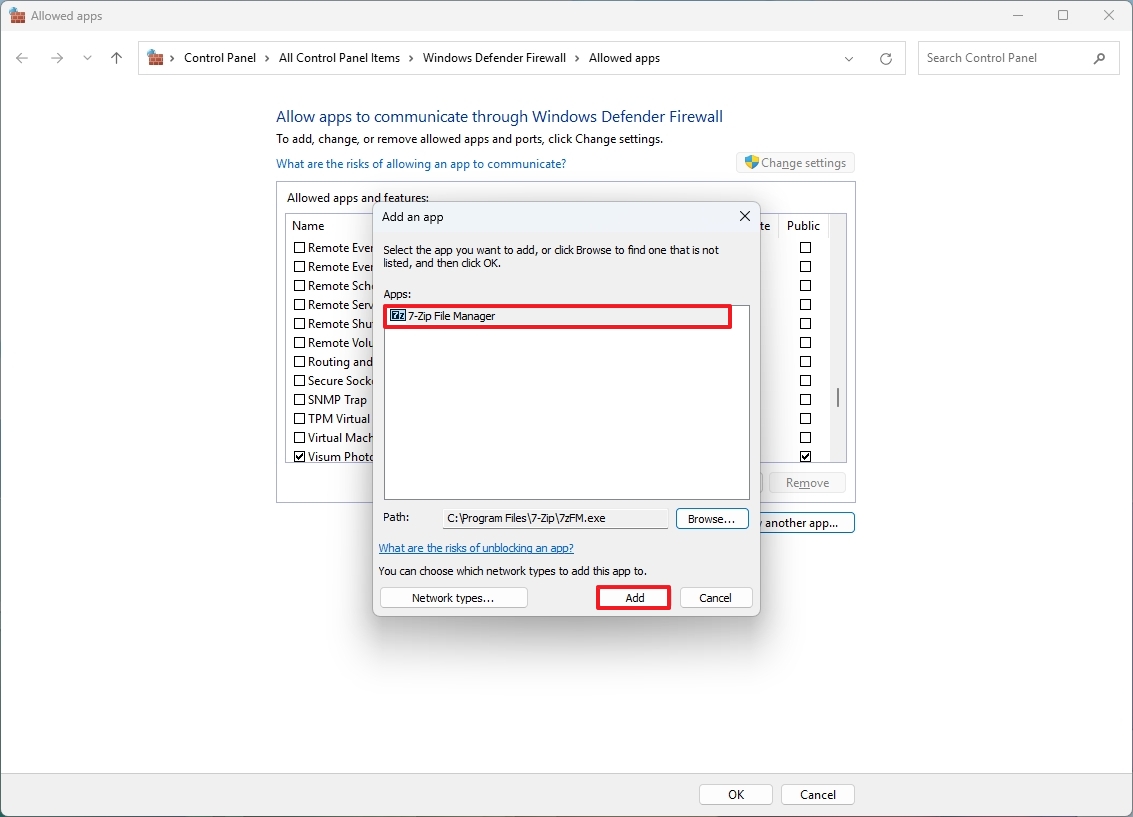Open recent locations dropdown chevron
Image resolution: width=1133 pixels, height=817 pixels.
coord(87,58)
